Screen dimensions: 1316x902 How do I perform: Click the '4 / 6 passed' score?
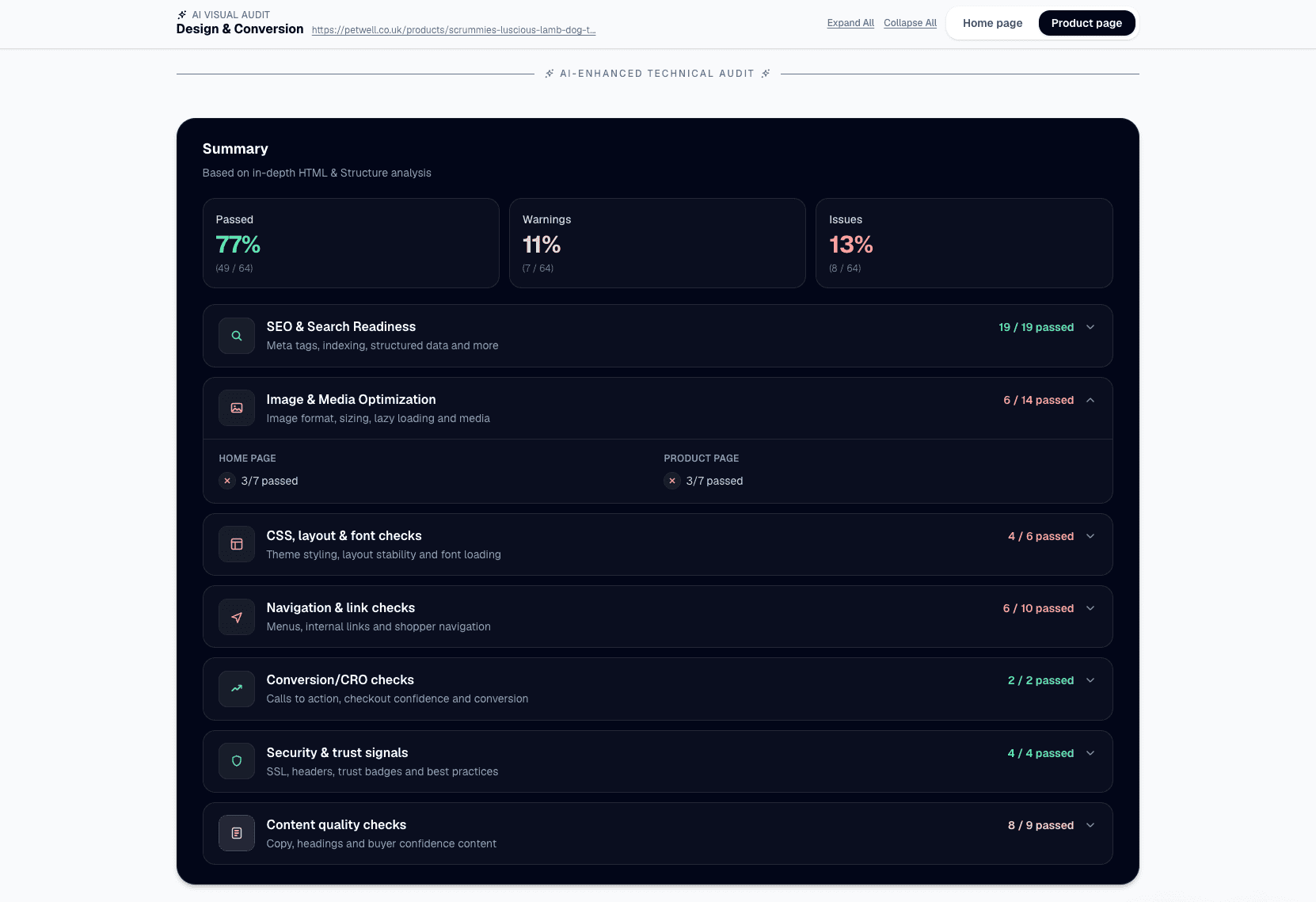(x=1040, y=536)
